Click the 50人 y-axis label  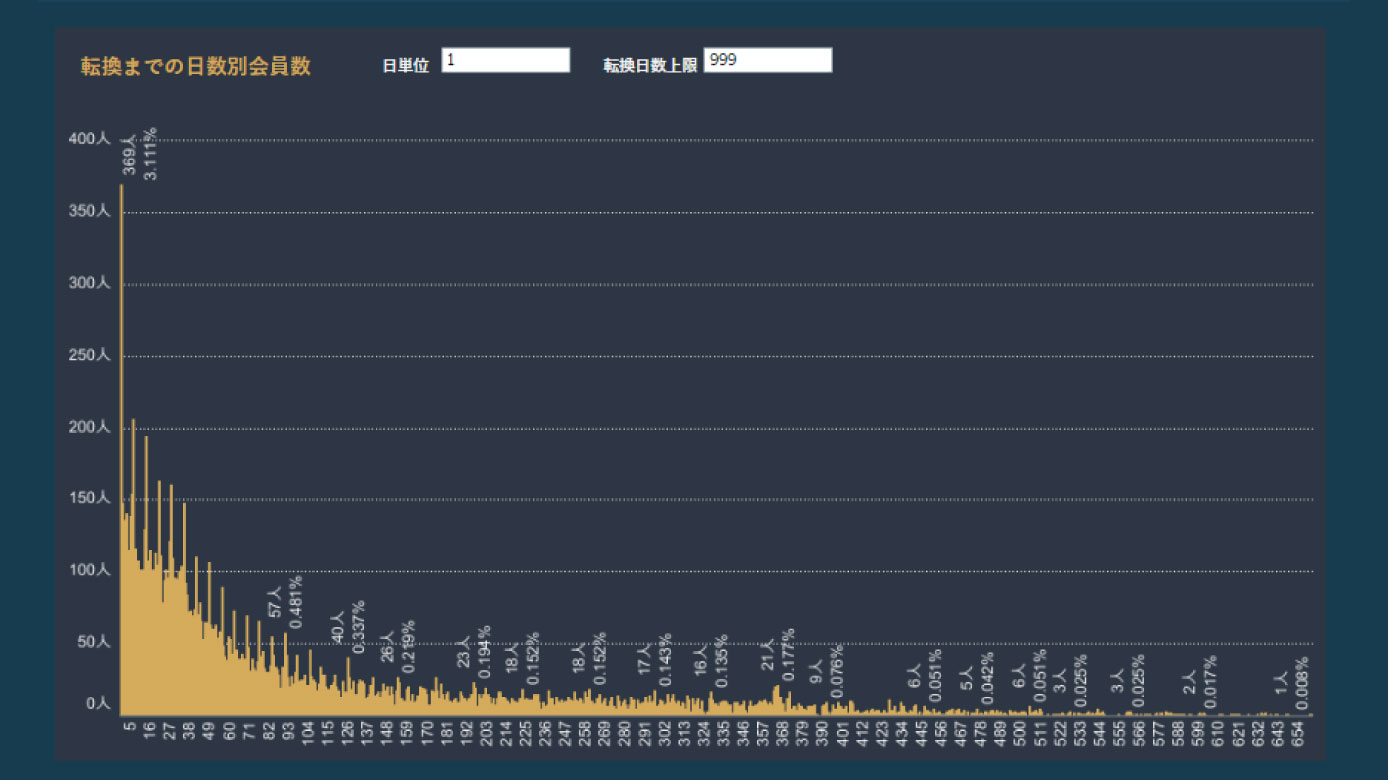(x=92, y=641)
